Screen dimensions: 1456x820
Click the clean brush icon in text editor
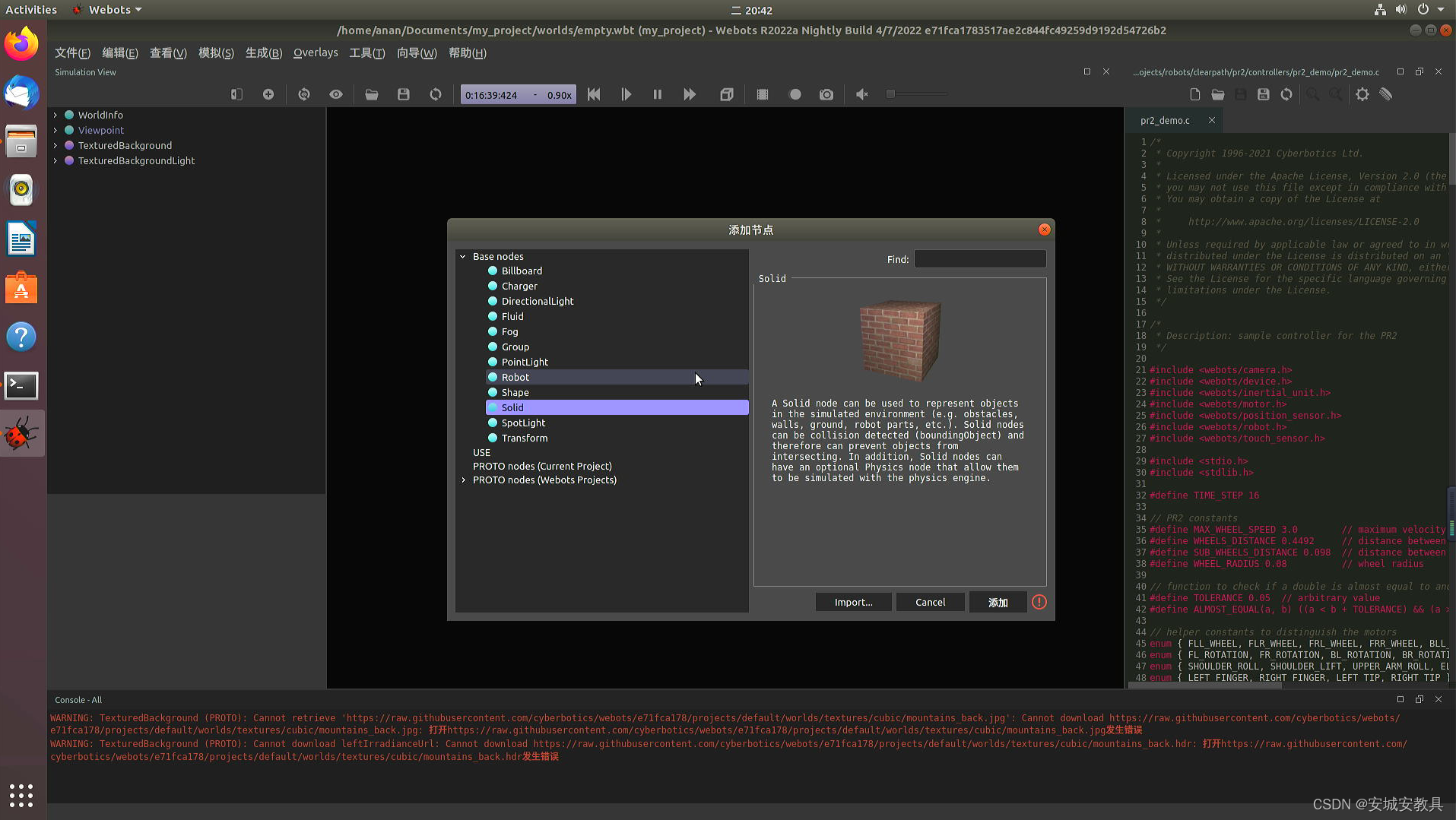1386,94
